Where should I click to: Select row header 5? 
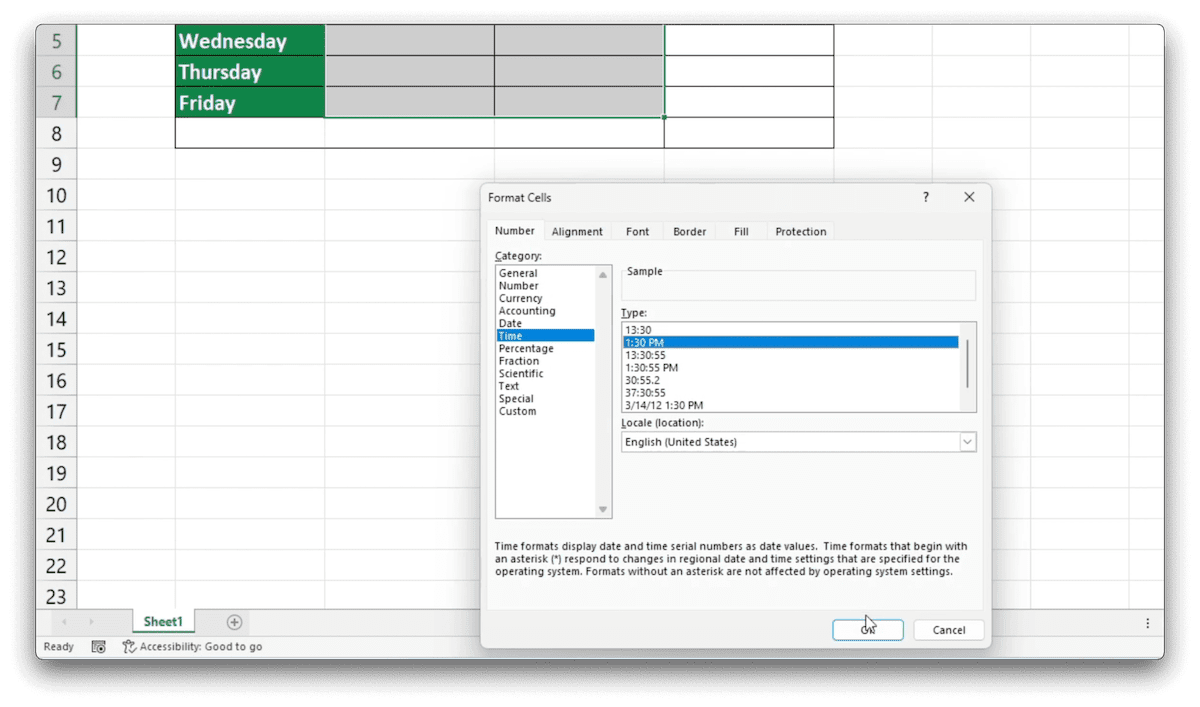pyautogui.click(x=56, y=41)
